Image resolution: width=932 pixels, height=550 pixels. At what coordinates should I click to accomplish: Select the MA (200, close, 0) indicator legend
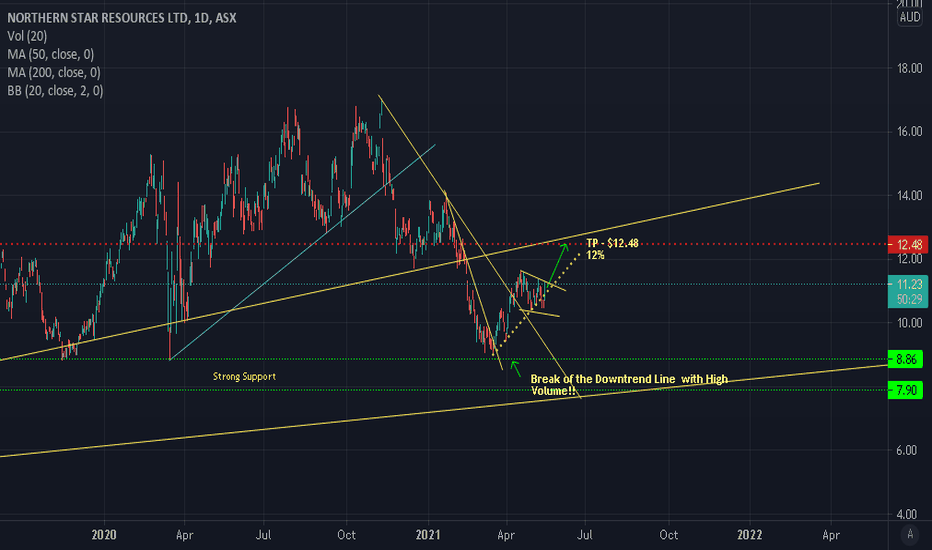pos(53,73)
